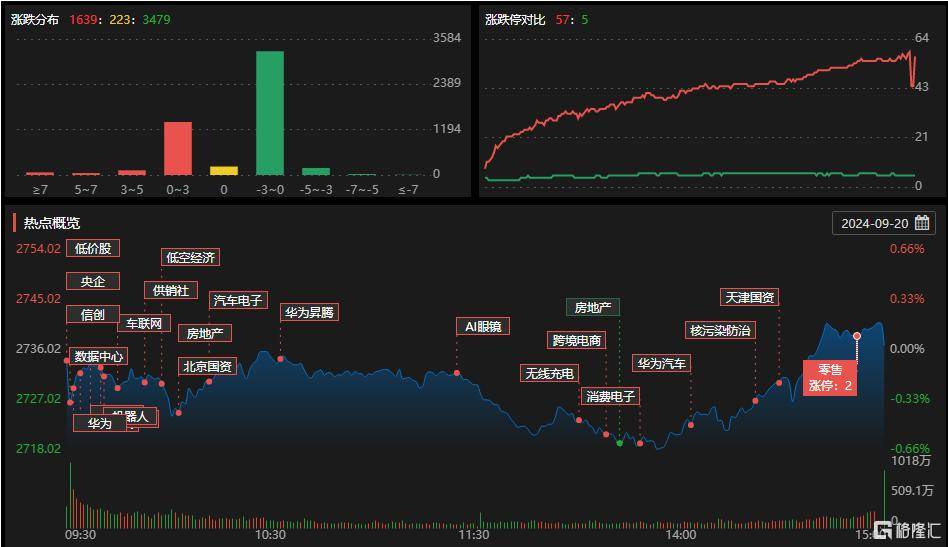Click the green marker dot on price line
Image resolution: width=948 pixels, height=547 pixels.
pos(619,442)
